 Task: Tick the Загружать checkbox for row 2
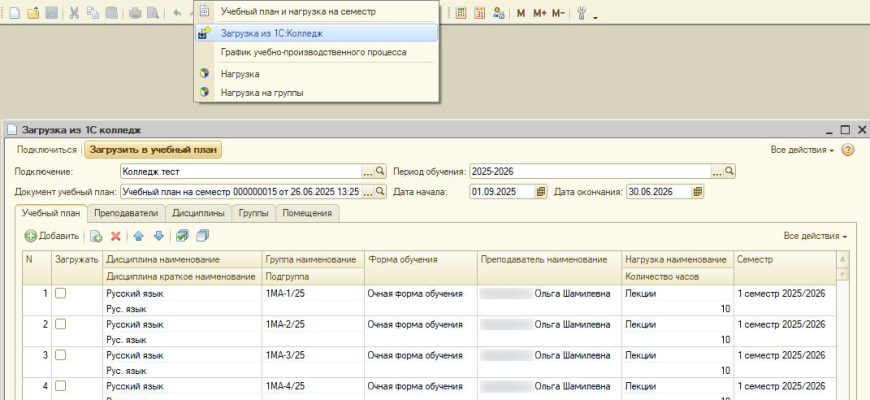click(60, 325)
